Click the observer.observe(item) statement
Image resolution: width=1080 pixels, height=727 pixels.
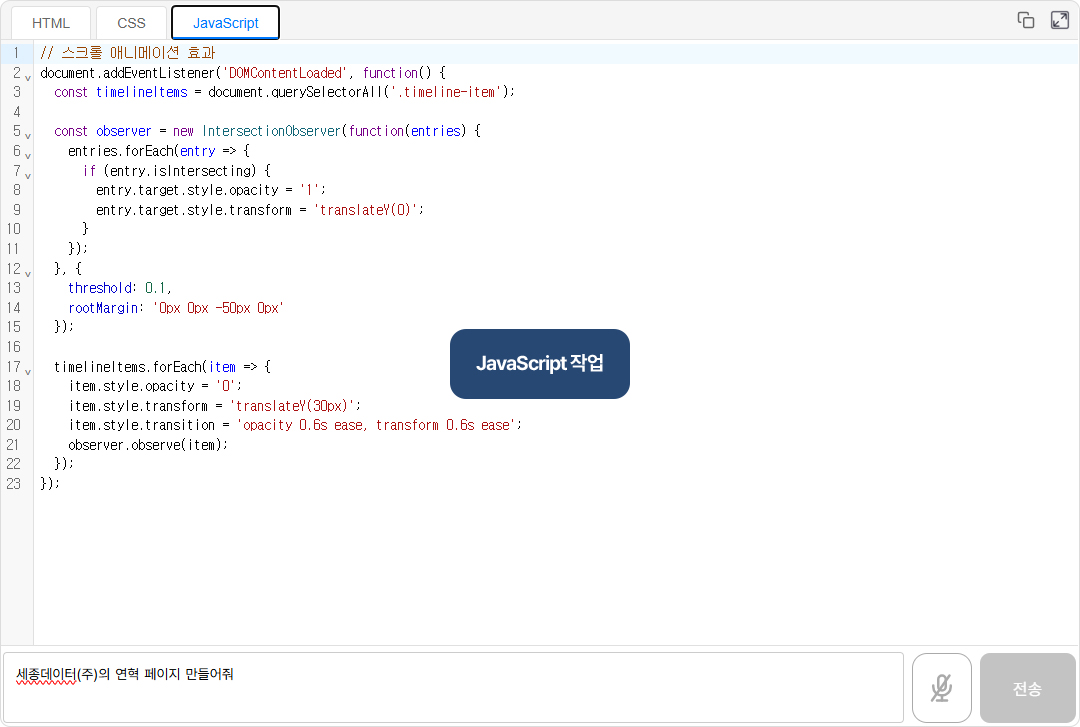click(x=148, y=445)
